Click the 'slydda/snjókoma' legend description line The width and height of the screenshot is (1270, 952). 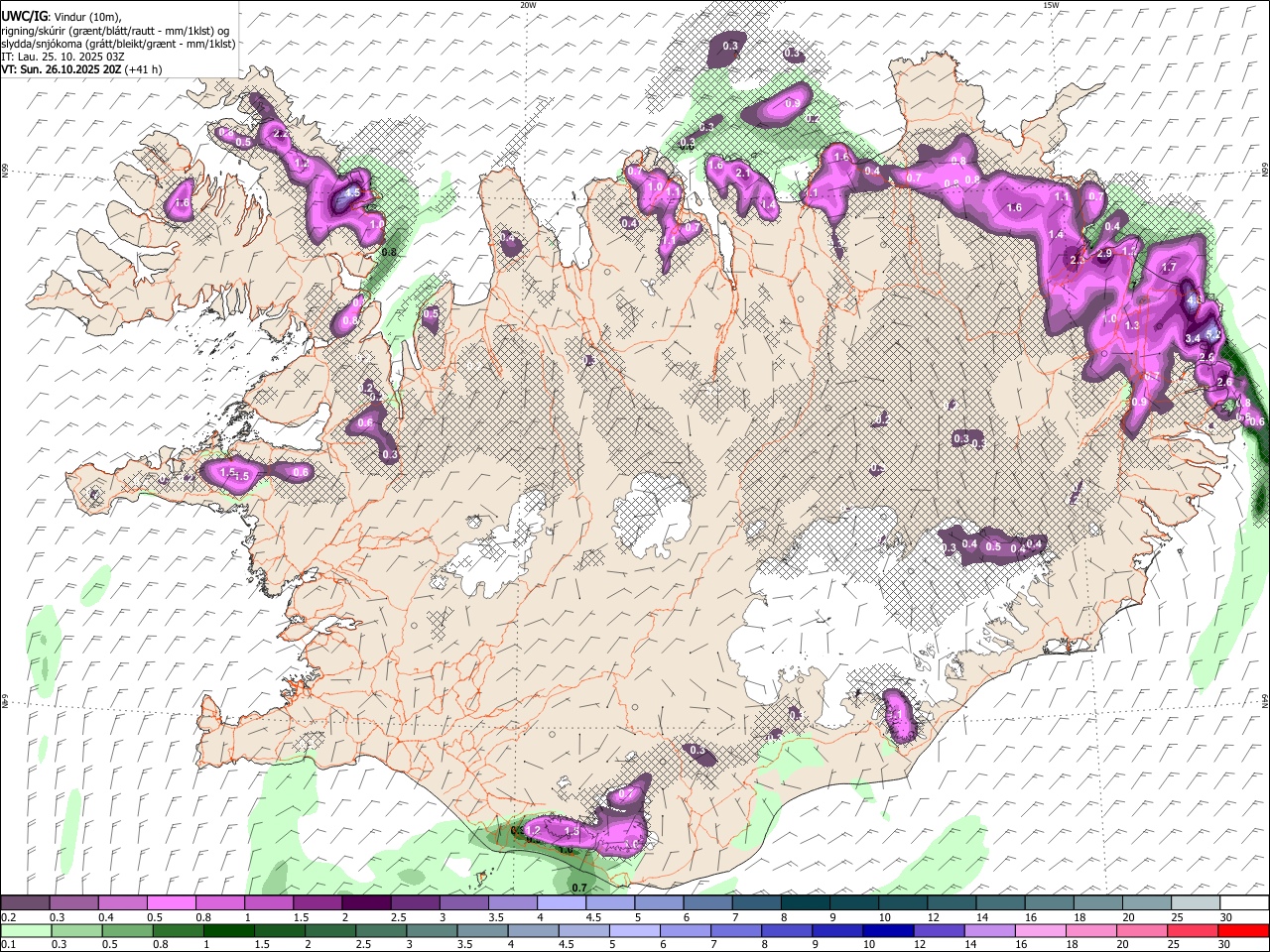(x=117, y=44)
